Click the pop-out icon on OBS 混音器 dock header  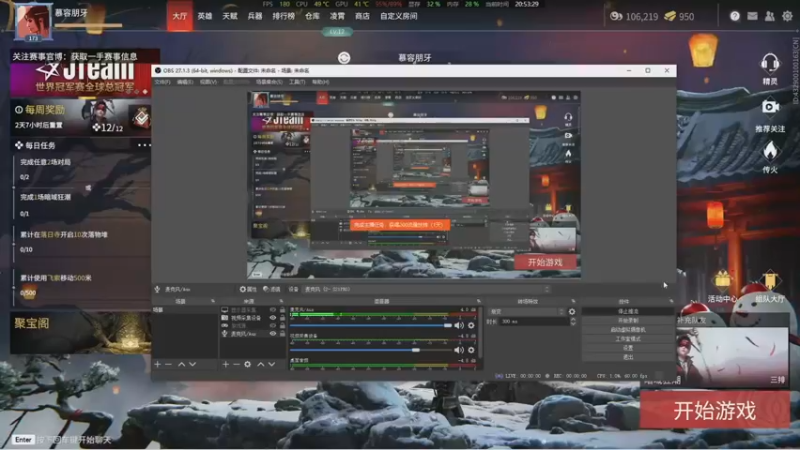[x=479, y=302]
